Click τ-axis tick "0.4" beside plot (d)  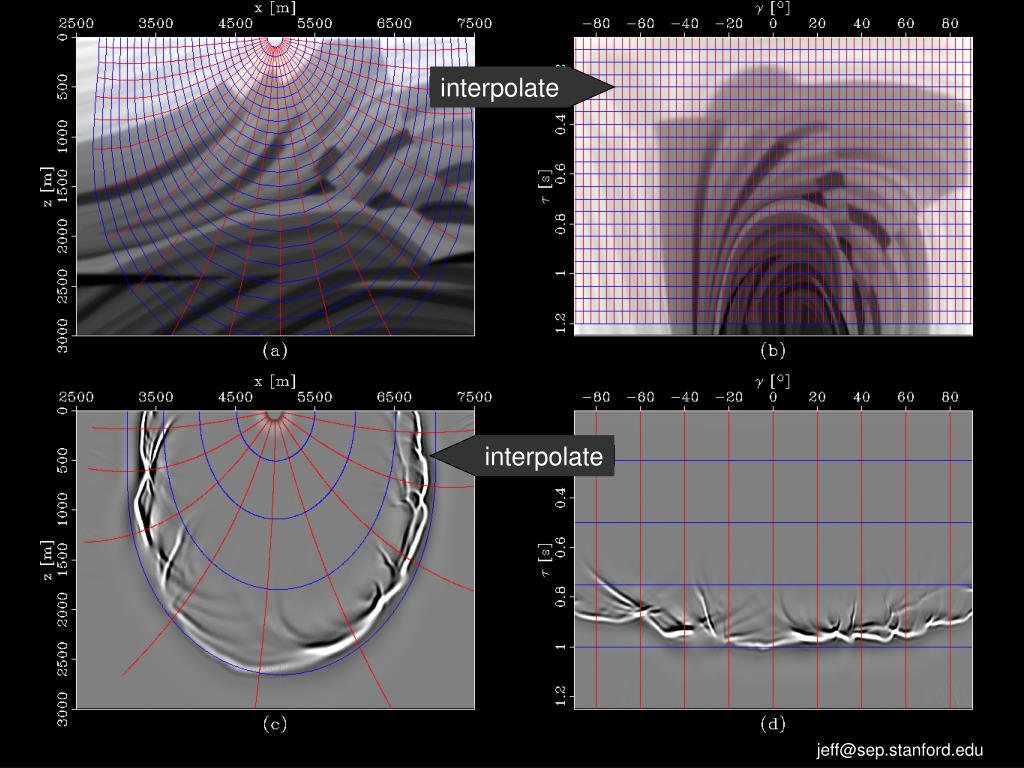(560, 498)
